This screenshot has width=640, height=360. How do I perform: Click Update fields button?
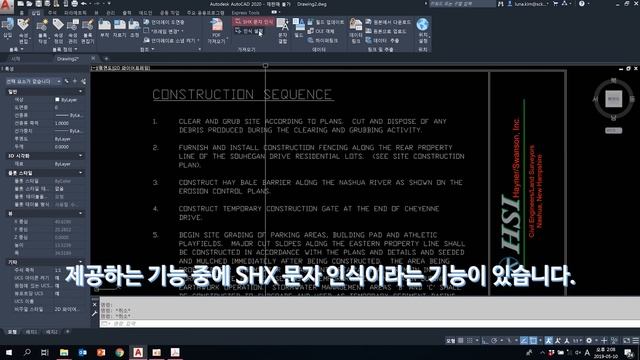click(325, 22)
